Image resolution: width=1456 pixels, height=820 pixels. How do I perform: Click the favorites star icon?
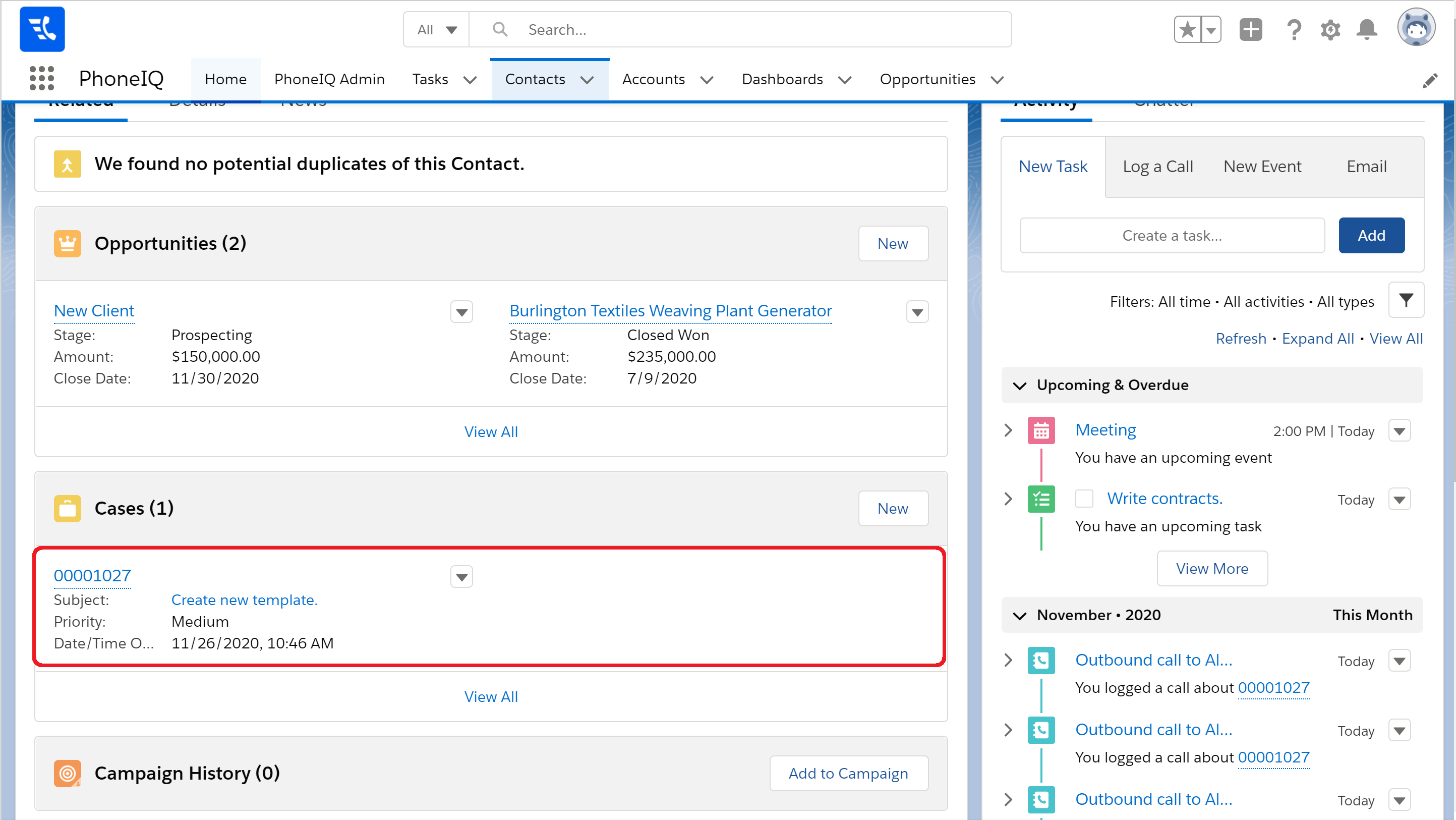click(x=1188, y=29)
